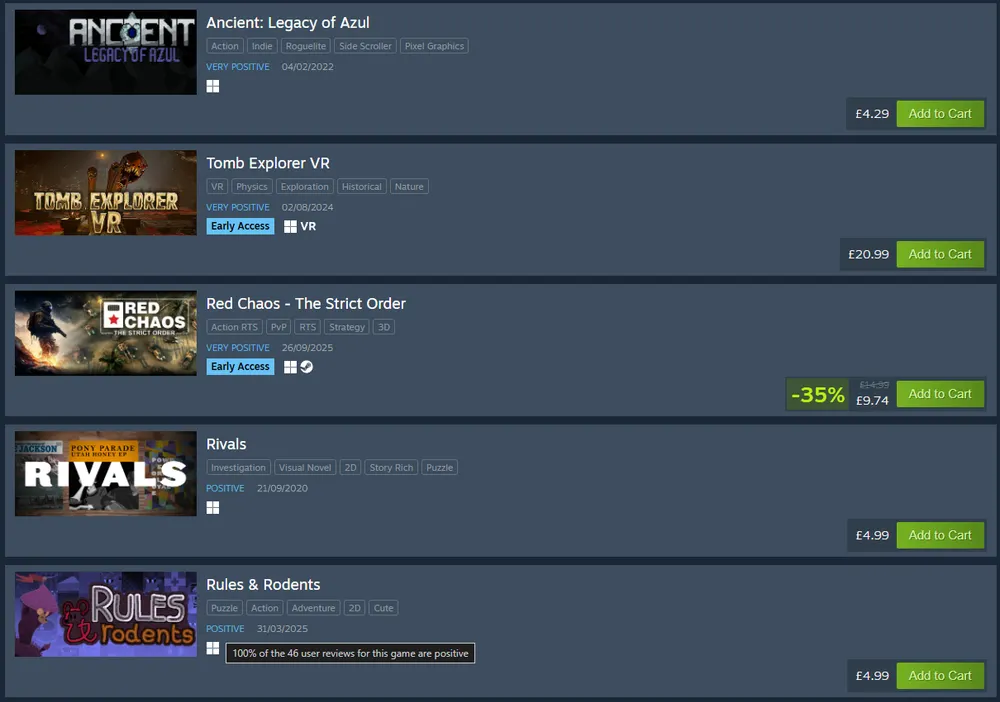Select the Roguelite tag on Ancient

[305, 46]
